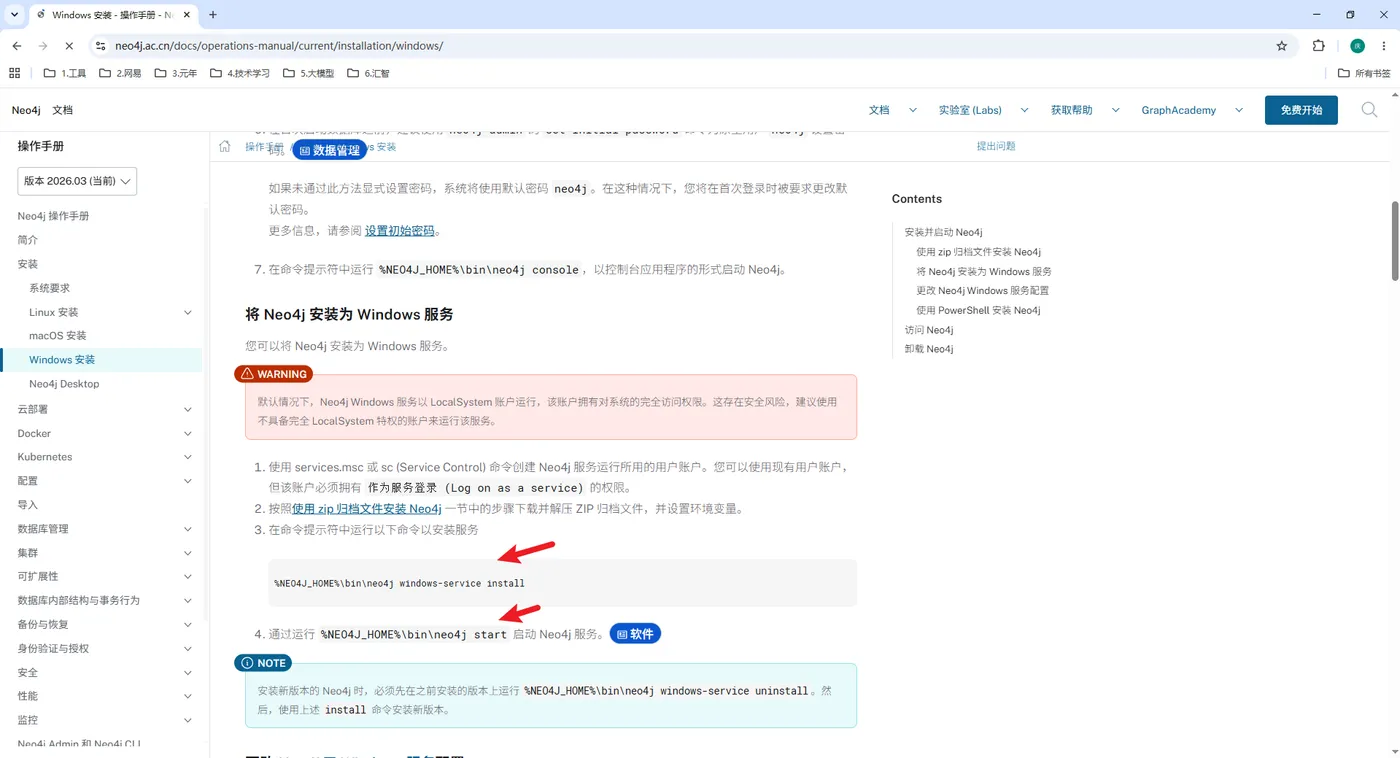This screenshot has width=1400, height=758.
Task: Expand the Docker chevron in sidebar
Action: pos(188,433)
